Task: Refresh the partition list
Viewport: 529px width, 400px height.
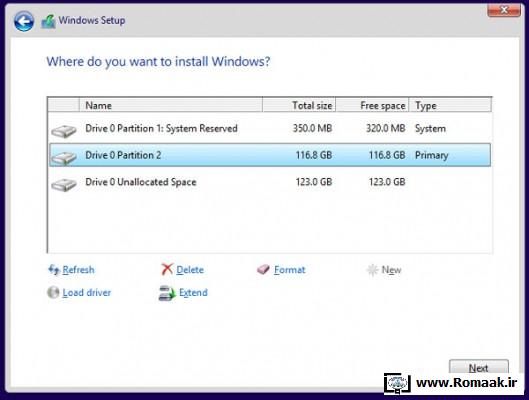Action: [x=78, y=270]
